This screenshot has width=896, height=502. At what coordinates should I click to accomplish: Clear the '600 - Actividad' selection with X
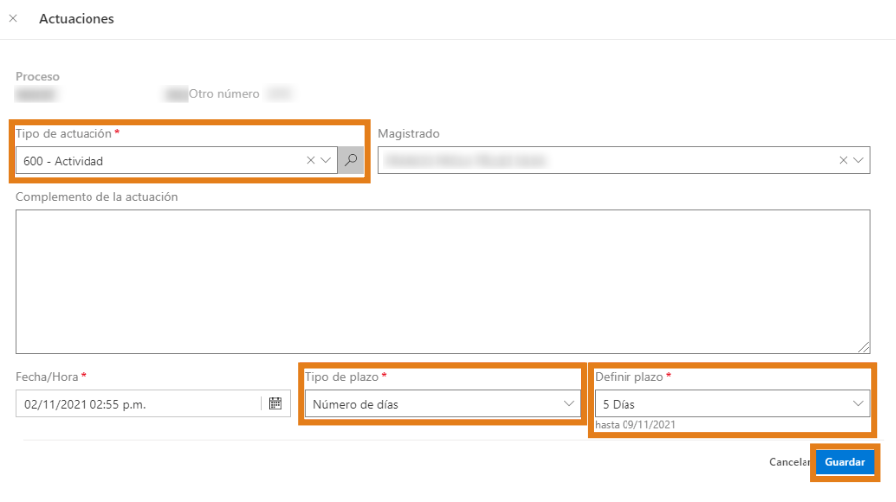tap(311, 160)
